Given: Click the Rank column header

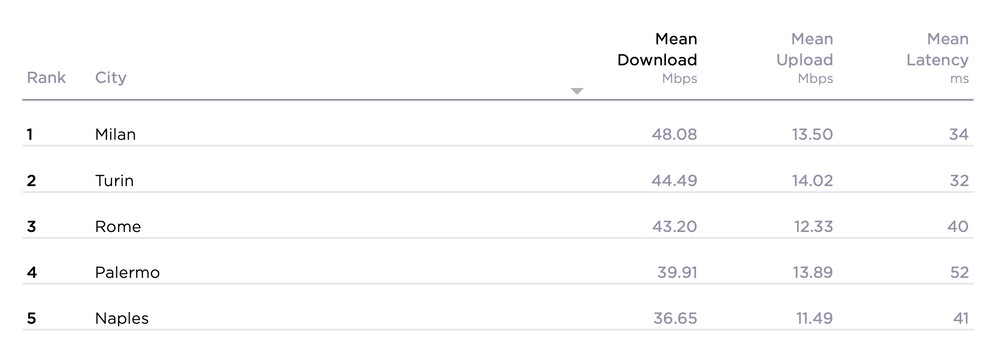Looking at the screenshot, I should (x=46, y=77).
